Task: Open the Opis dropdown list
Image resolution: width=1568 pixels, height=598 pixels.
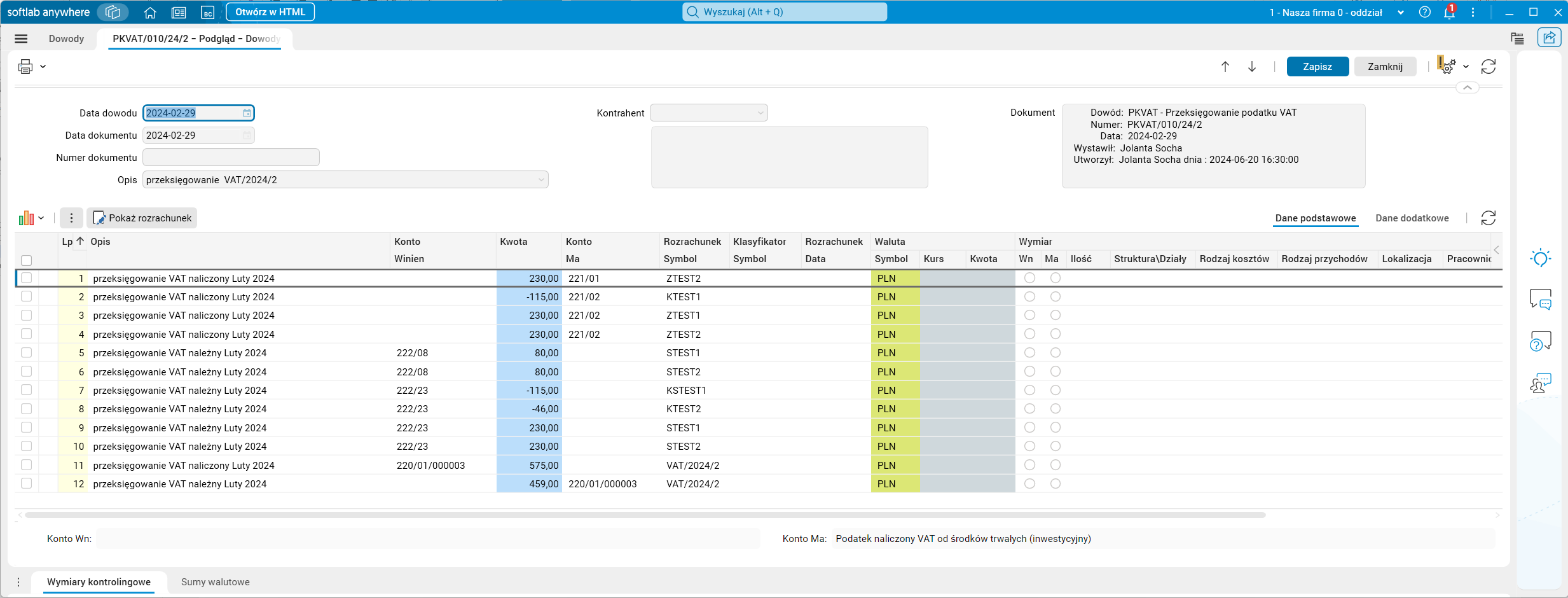Action: pos(541,180)
